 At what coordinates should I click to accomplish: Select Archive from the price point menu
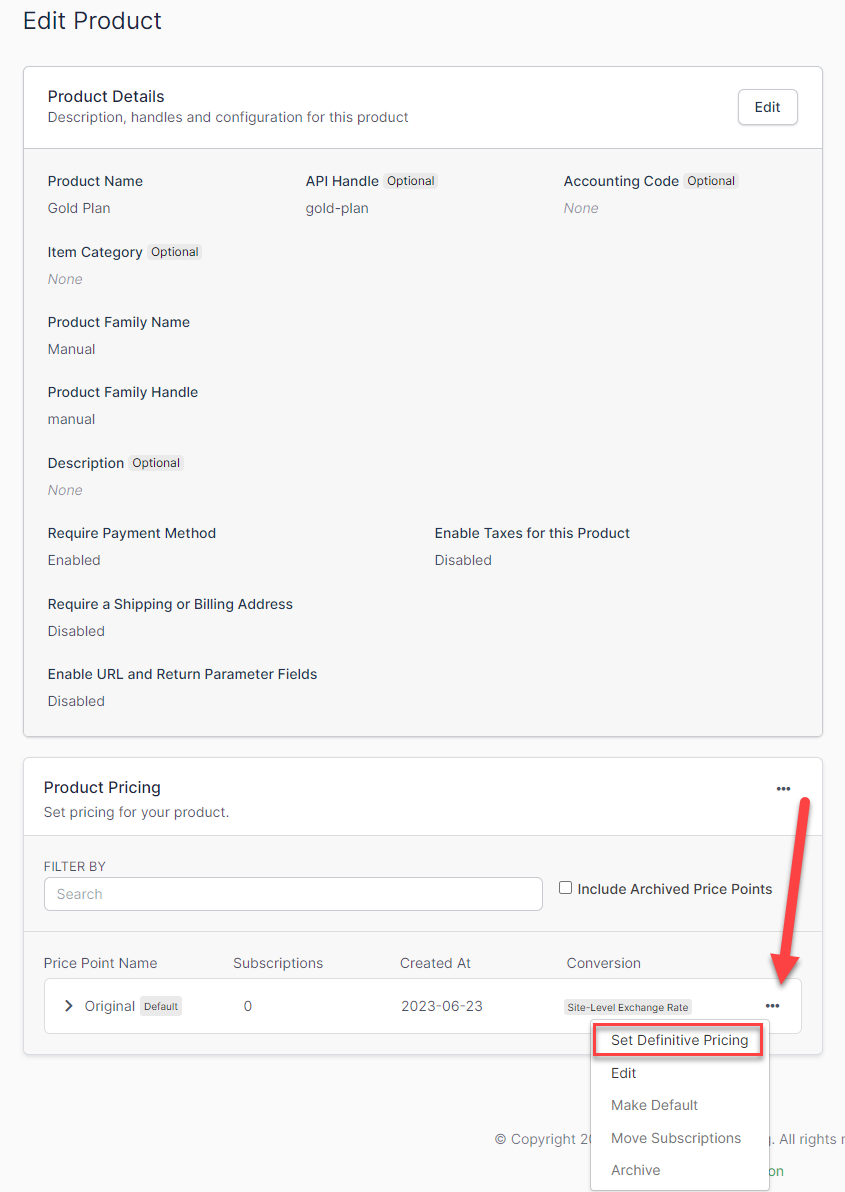[636, 1170]
